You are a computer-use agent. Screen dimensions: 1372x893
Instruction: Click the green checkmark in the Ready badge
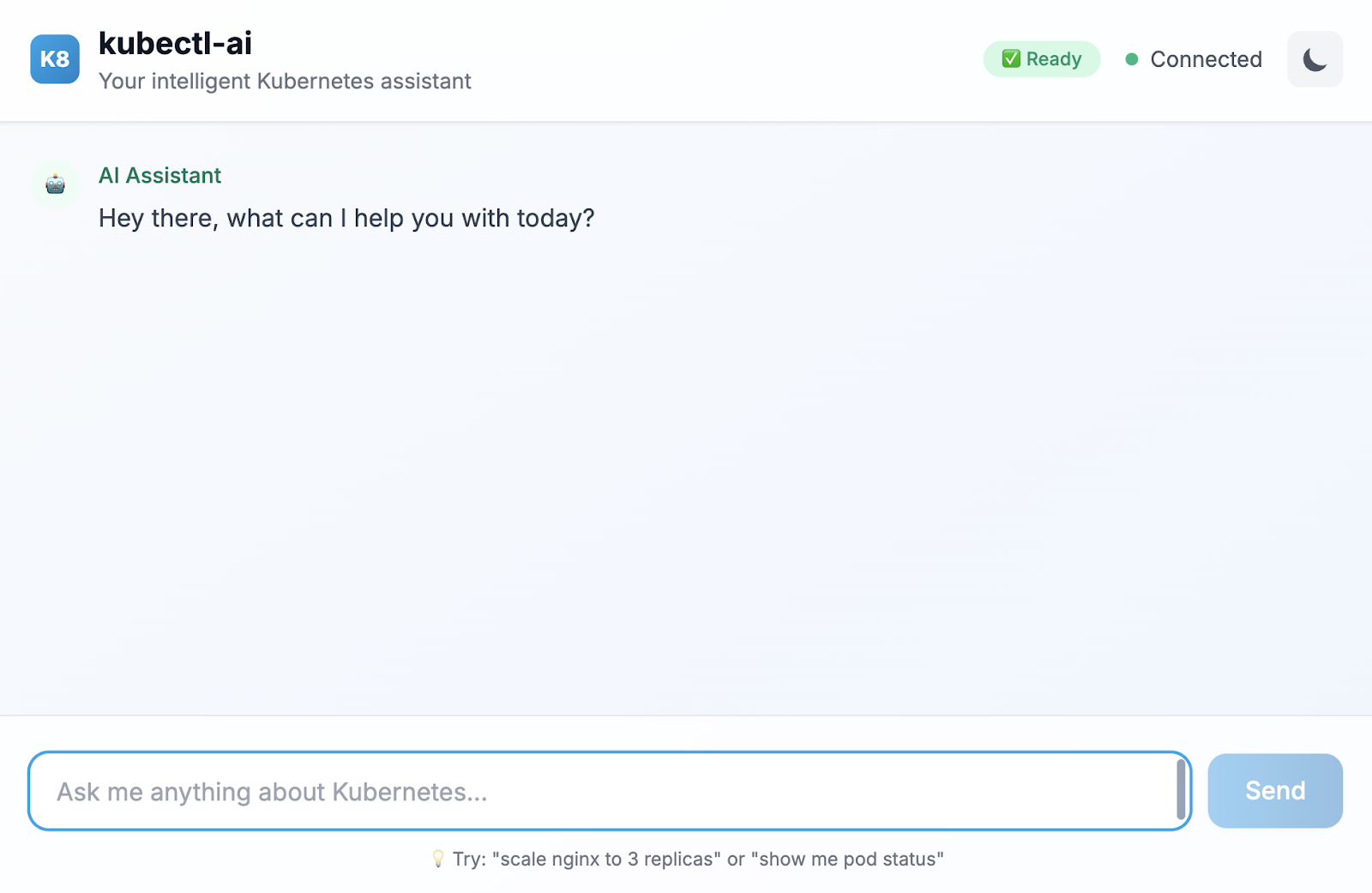1011,59
